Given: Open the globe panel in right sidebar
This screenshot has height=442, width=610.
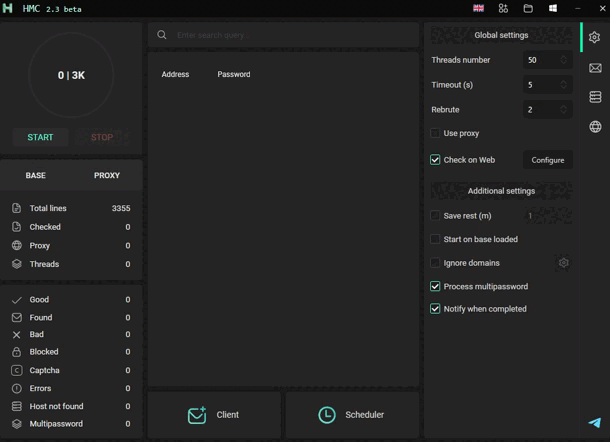Looking at the screenshot, I should 595,126.
